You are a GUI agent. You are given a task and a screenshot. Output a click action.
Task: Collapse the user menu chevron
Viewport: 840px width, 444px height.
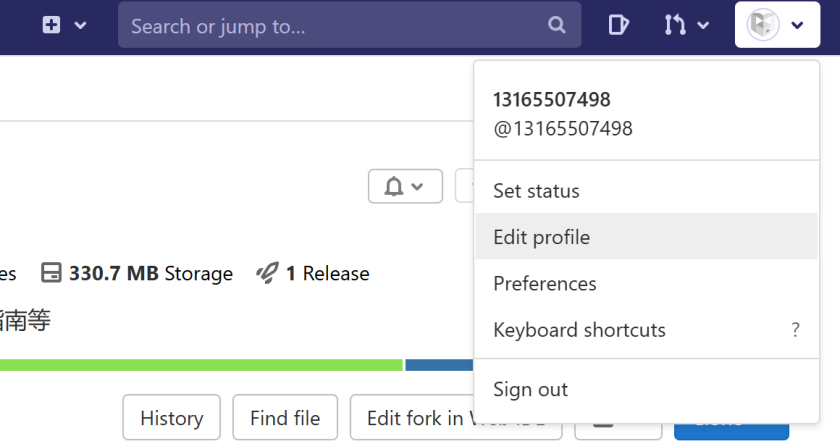point(797,25)
